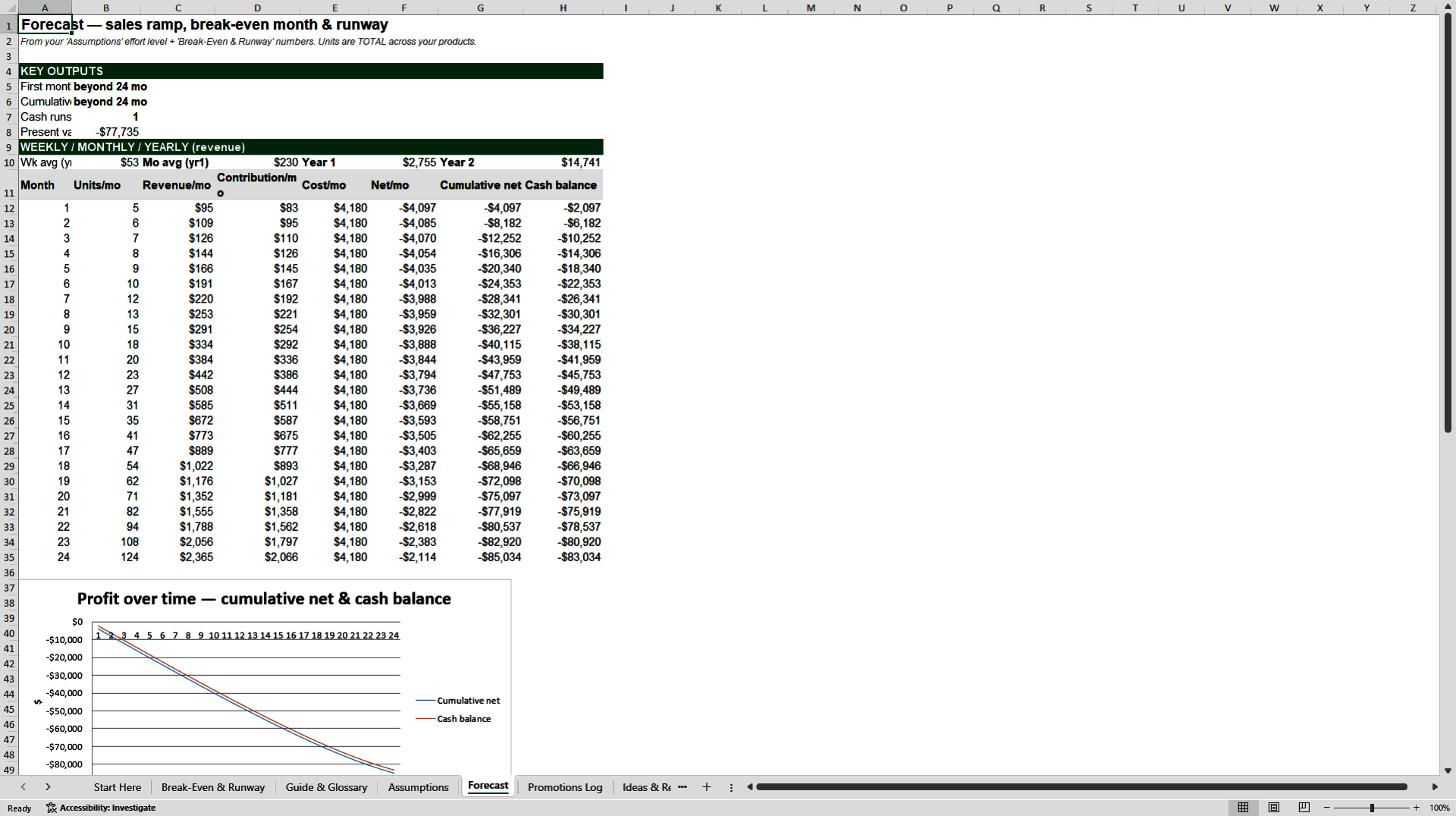Add a new sheet with plus icon
The image size is (1456, 816).
(707, 787)
